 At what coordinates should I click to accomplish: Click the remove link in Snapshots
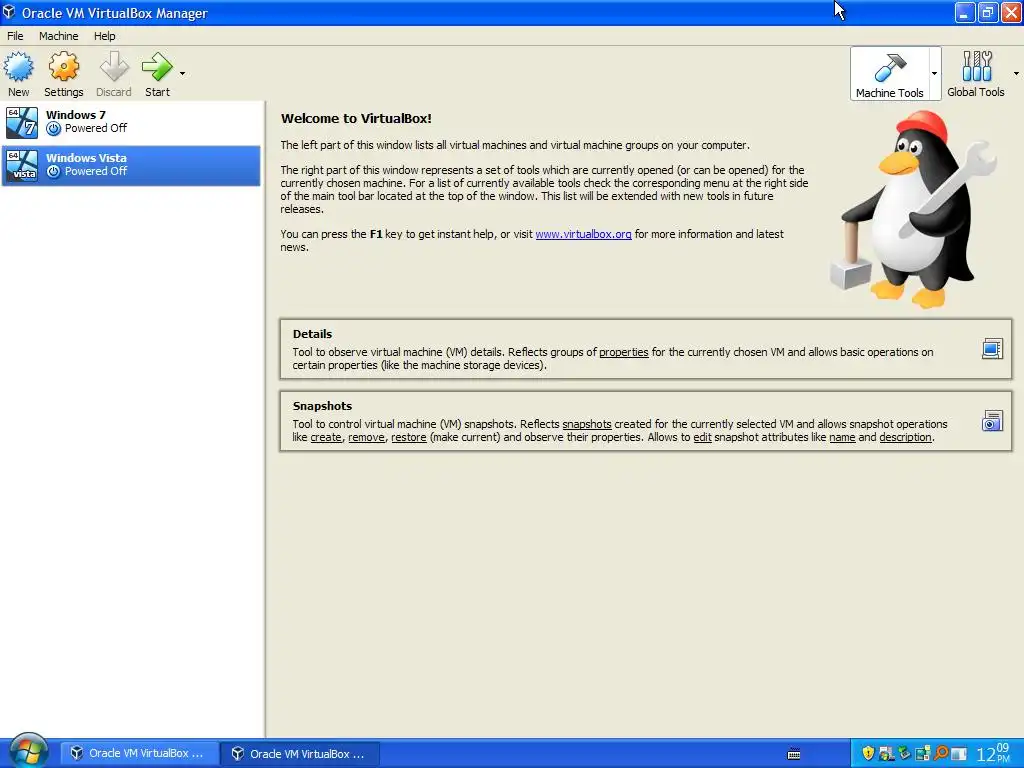(366, 438)
